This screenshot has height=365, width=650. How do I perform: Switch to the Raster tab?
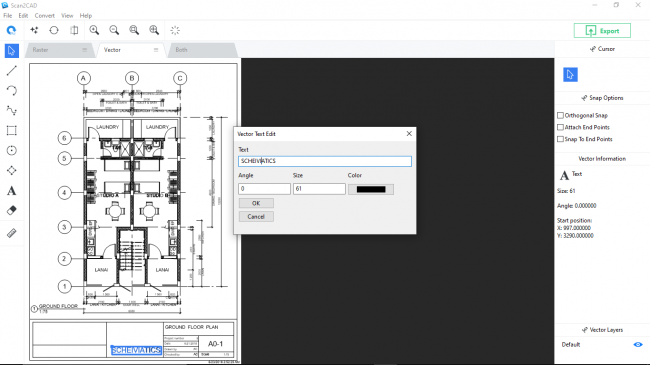pyautogui.click(x=60, y=50)
